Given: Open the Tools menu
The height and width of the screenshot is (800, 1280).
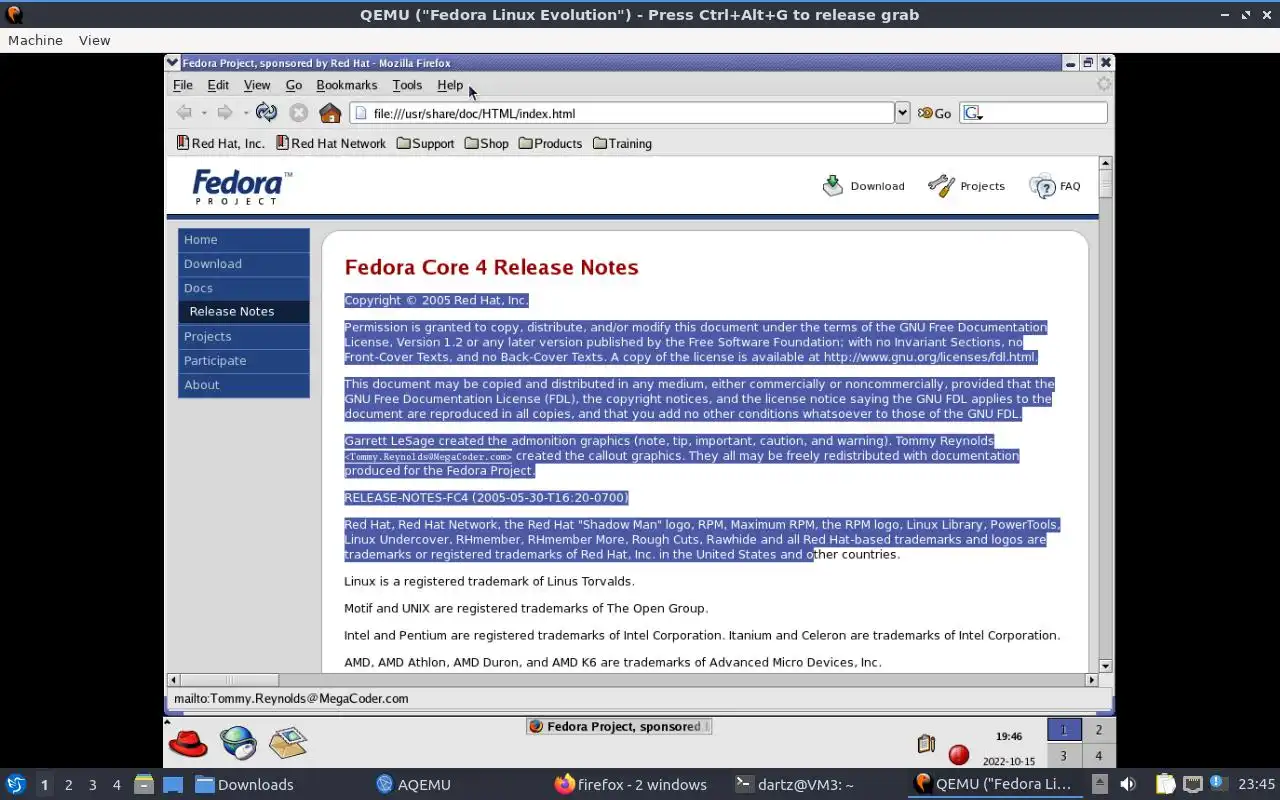Looking at the screenshot, I should click(407, 85).
